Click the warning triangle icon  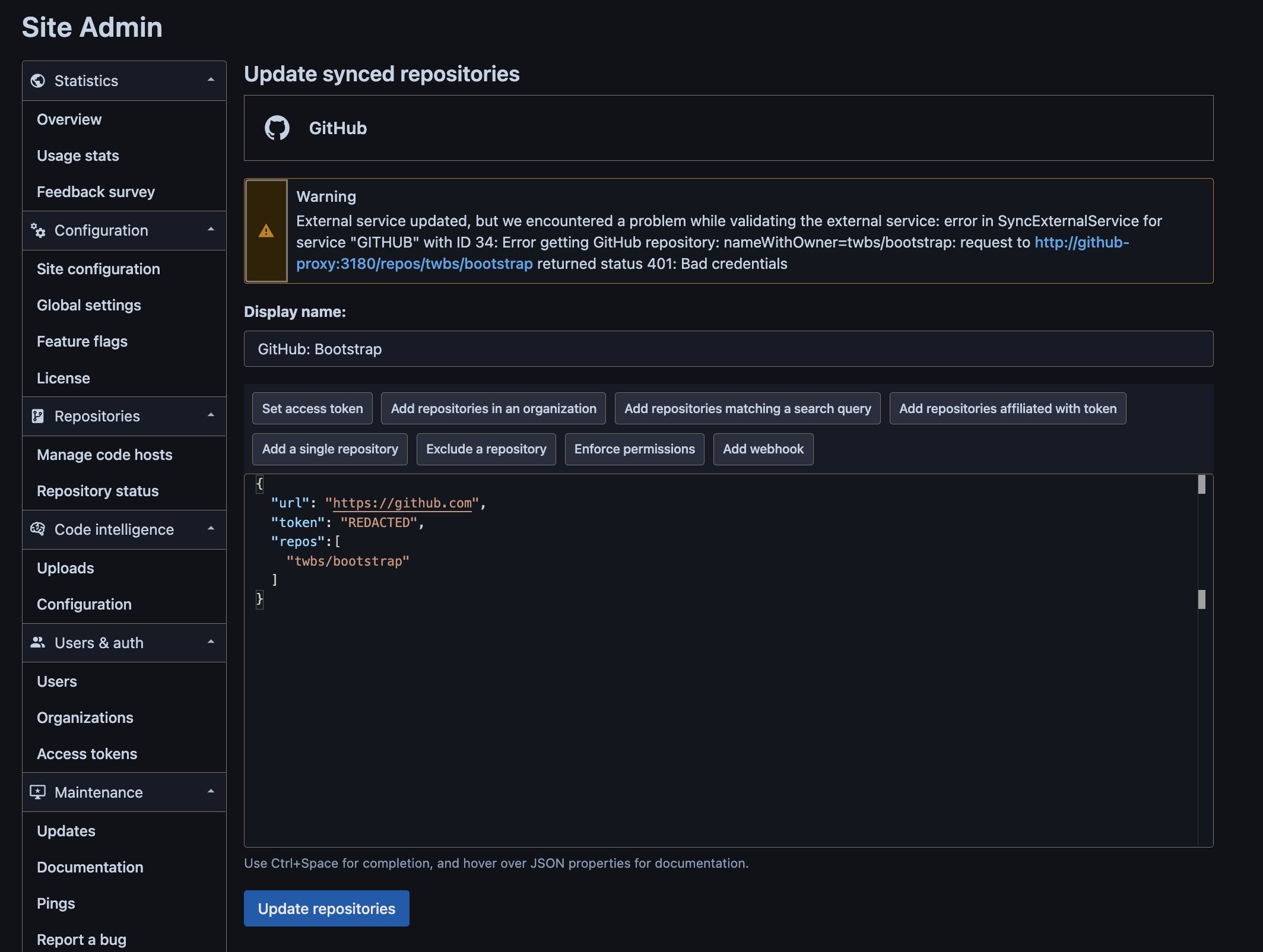coord(266,231)
